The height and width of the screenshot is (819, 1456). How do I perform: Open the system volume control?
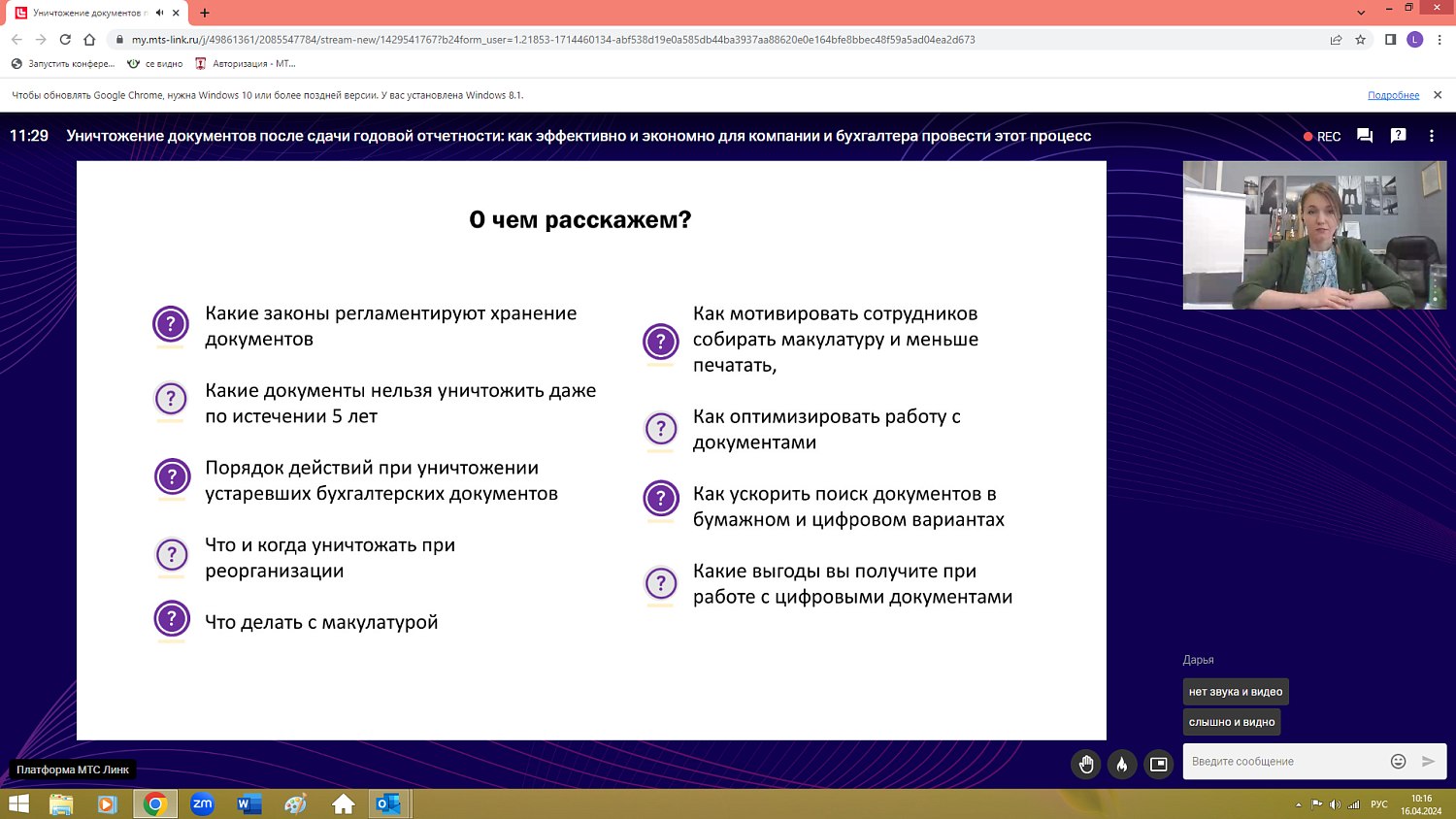click(x=1336, y=803)
